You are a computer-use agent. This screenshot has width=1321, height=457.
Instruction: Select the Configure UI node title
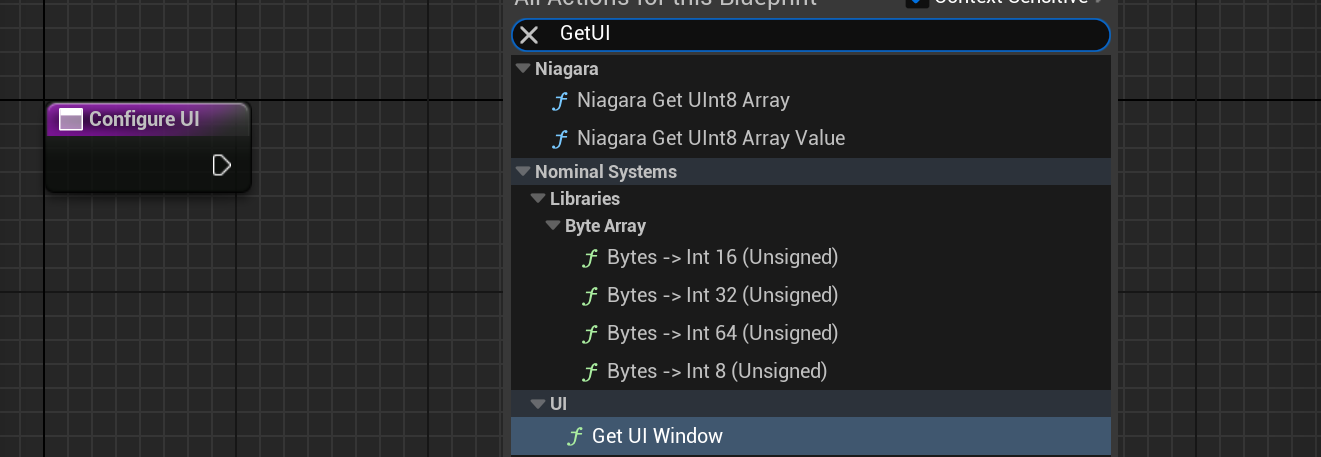coord(144,119)
